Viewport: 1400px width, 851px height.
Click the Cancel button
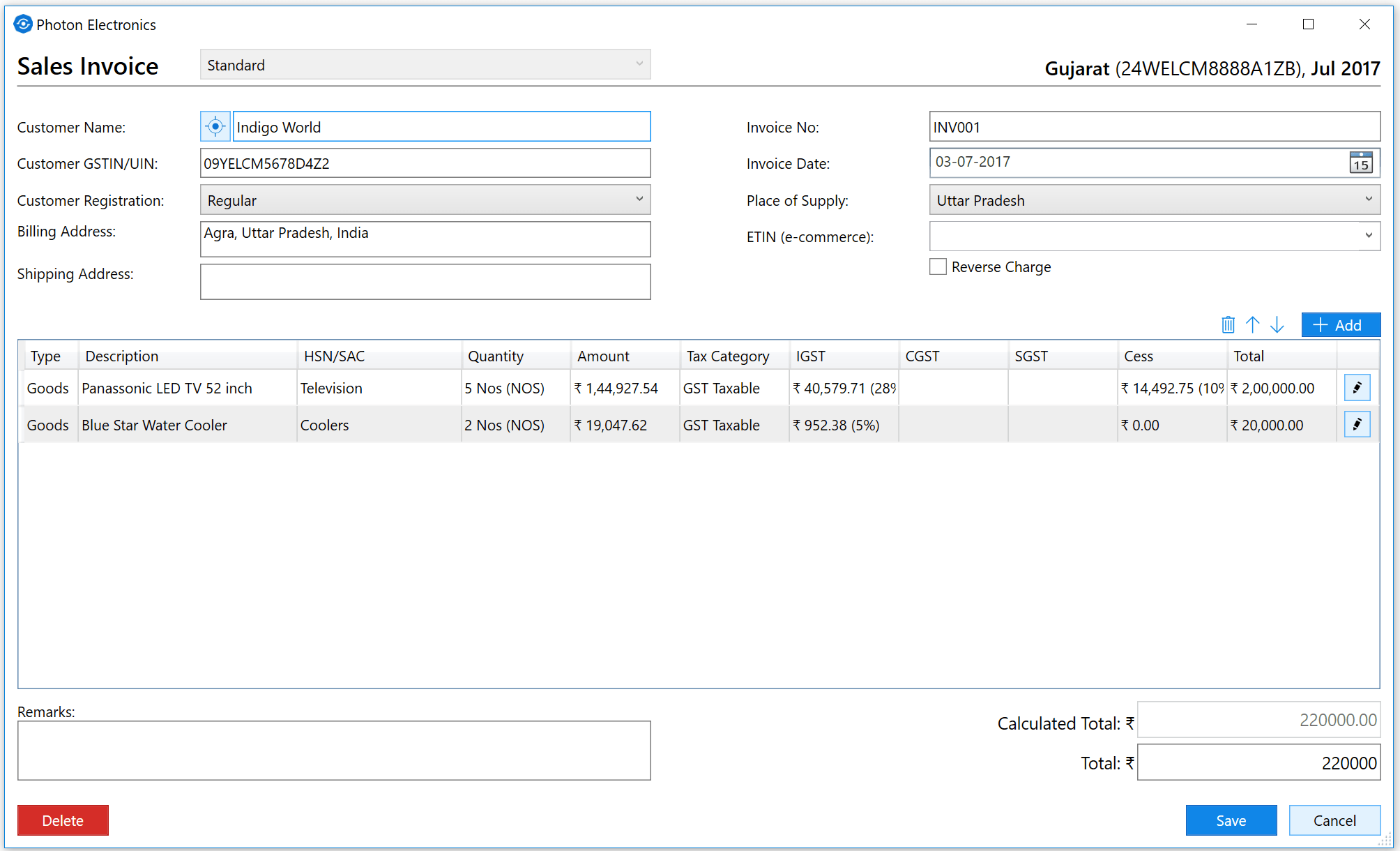point(1334,820)
